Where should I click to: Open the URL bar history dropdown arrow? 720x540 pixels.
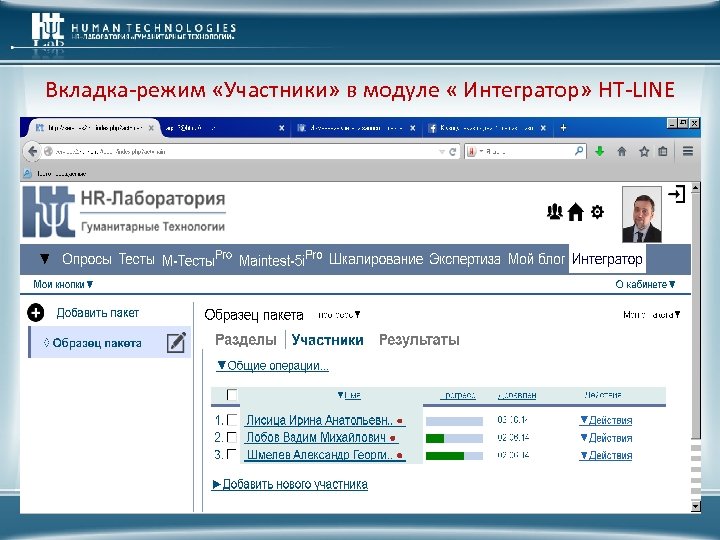tap(441, 152)
